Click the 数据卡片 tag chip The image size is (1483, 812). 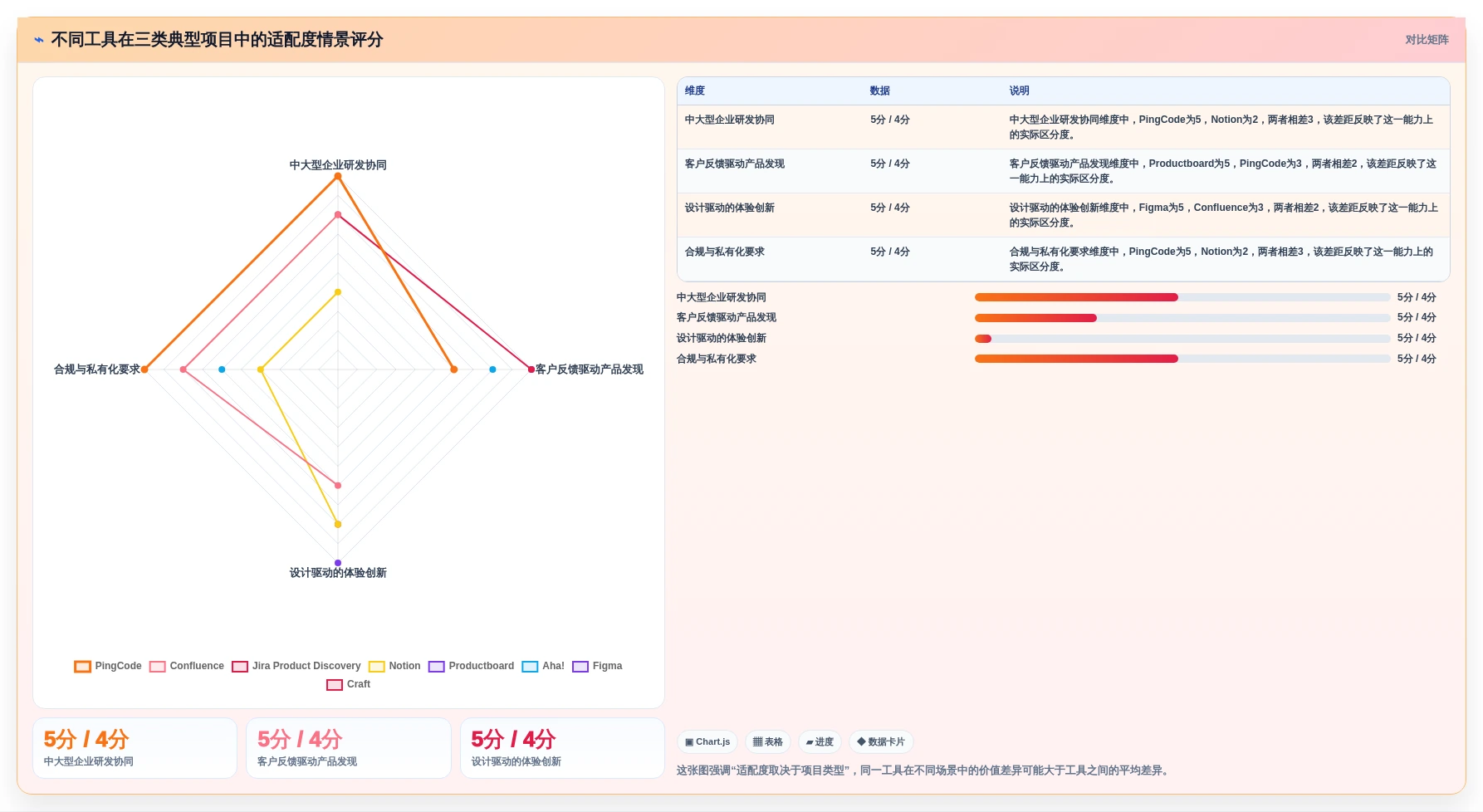point(881,742)
